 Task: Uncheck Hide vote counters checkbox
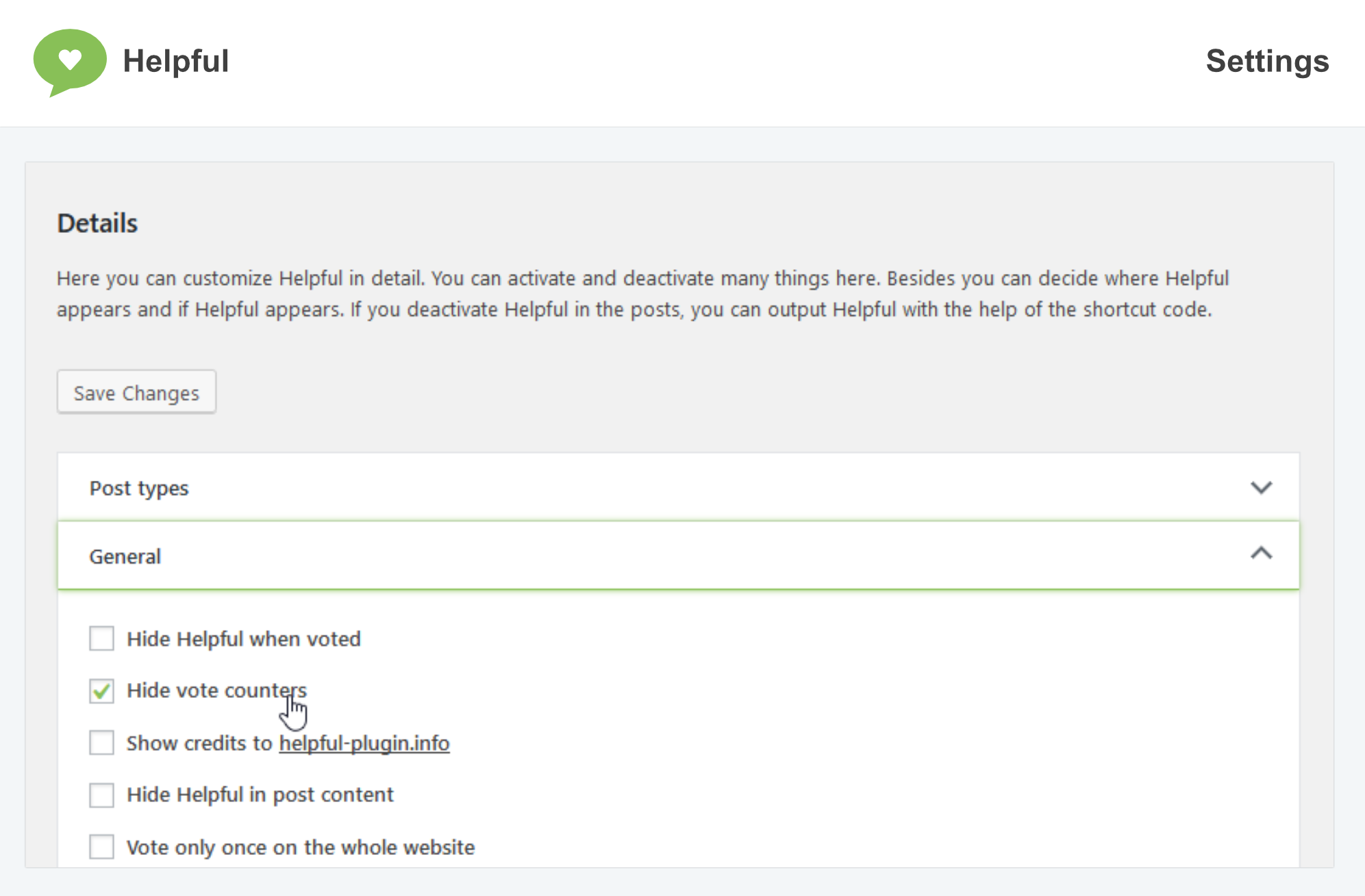click(101, 690)
